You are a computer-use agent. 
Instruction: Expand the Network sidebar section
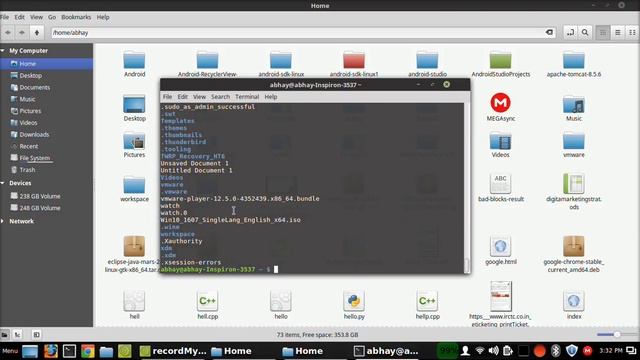pyautogui.click(x=3, y=221)
